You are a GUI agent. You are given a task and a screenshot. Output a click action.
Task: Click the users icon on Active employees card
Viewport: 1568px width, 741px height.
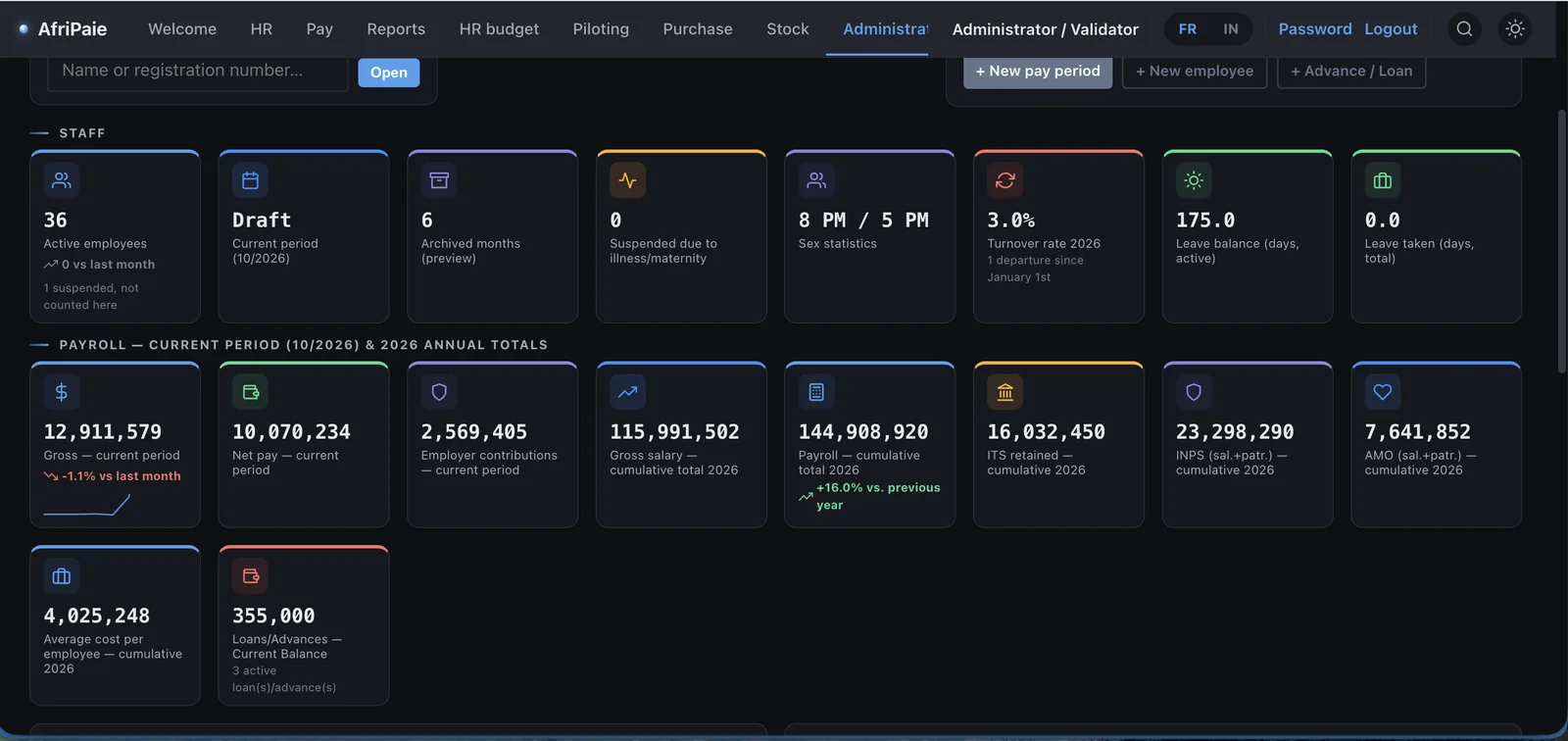tap(62, 180)
